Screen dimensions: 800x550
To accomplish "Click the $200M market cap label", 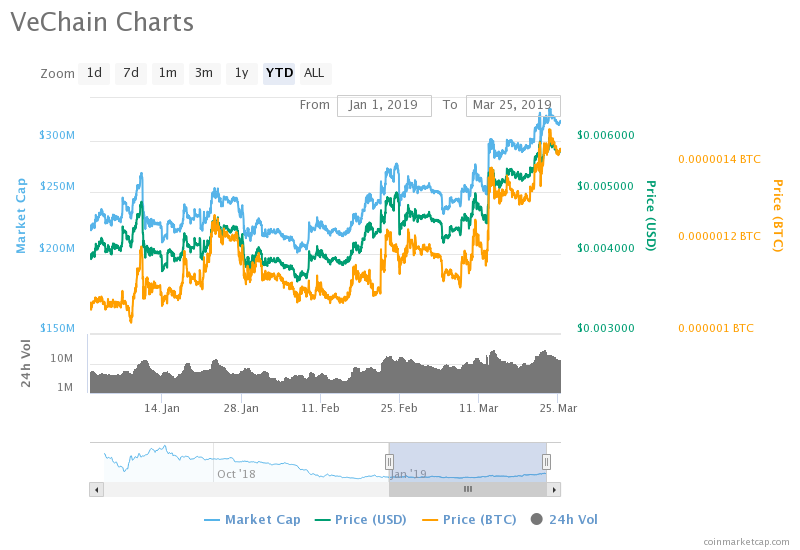I will pos(57,248).
